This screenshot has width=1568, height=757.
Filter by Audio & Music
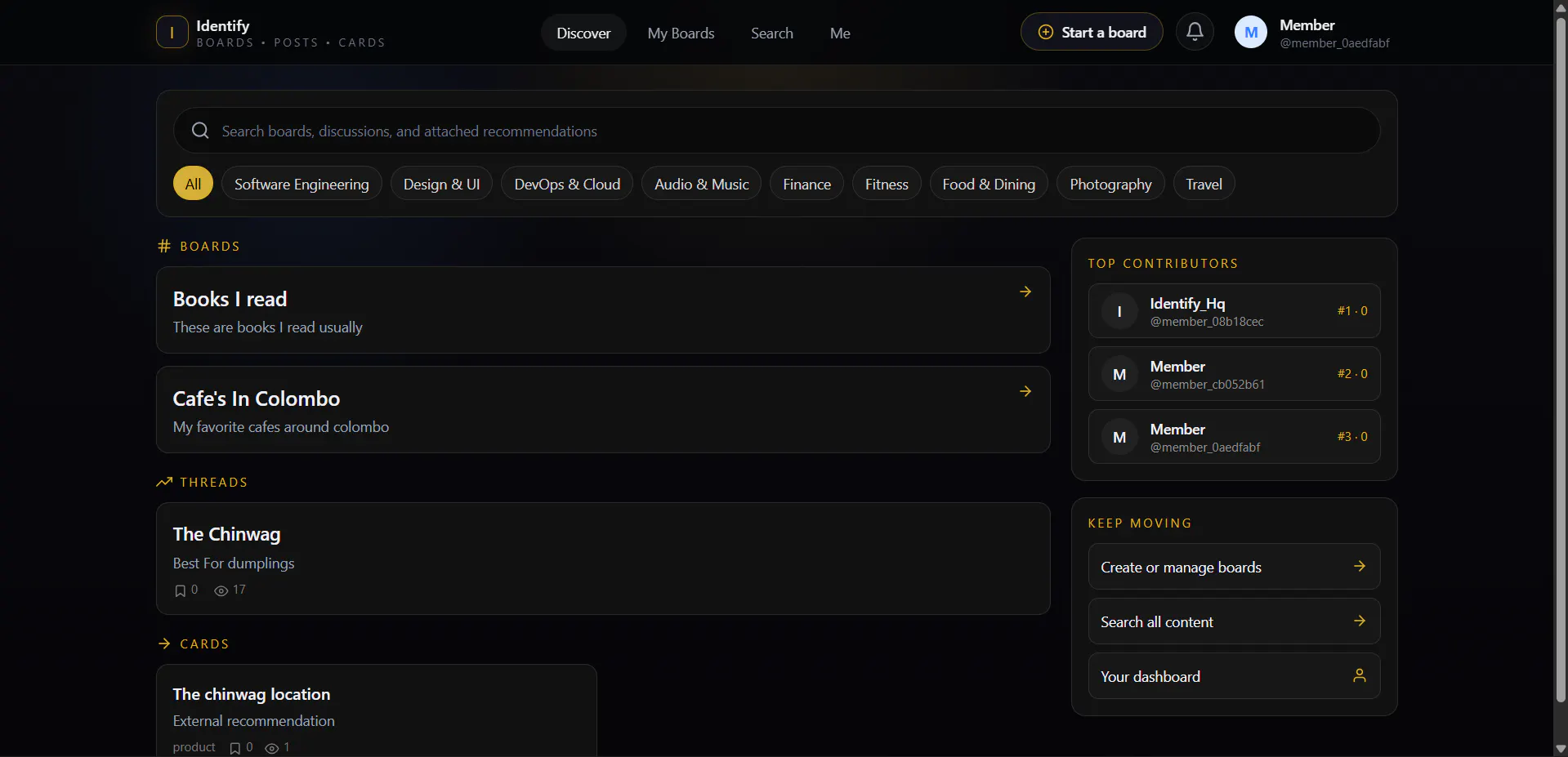coord(701,184)
